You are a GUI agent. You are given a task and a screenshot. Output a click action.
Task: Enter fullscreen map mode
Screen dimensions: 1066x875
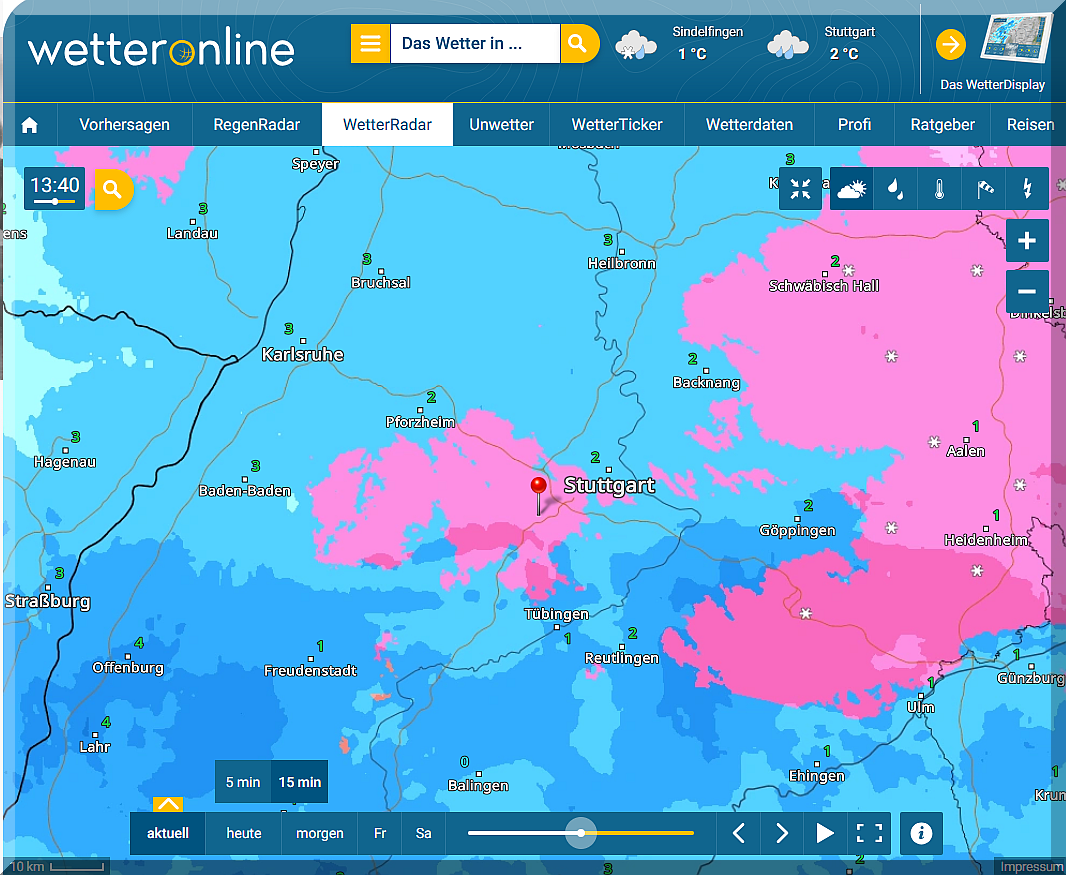point(869,833)
